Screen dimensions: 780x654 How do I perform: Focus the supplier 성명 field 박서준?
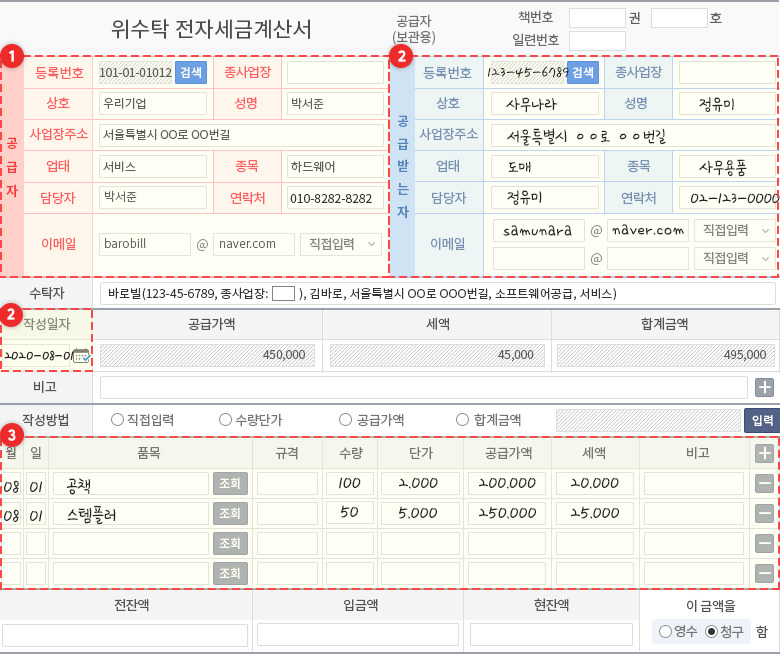[x=335, y=103]
